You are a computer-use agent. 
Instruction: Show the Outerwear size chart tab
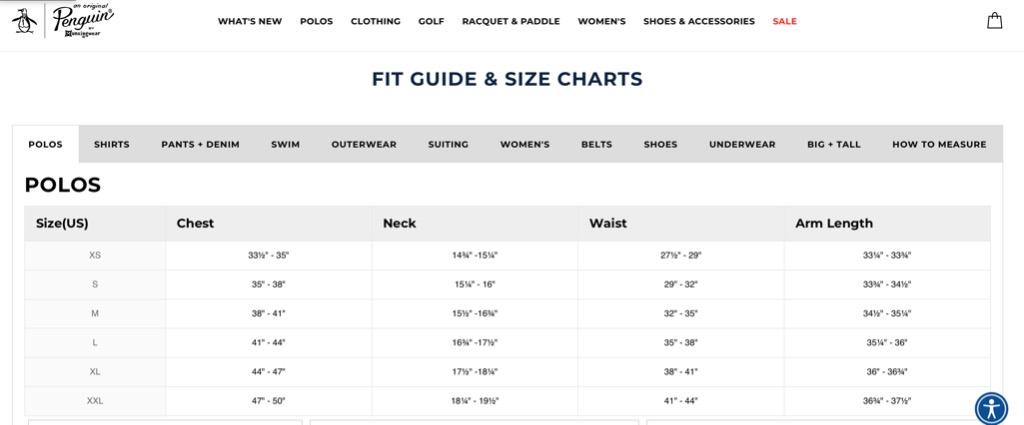364,144
